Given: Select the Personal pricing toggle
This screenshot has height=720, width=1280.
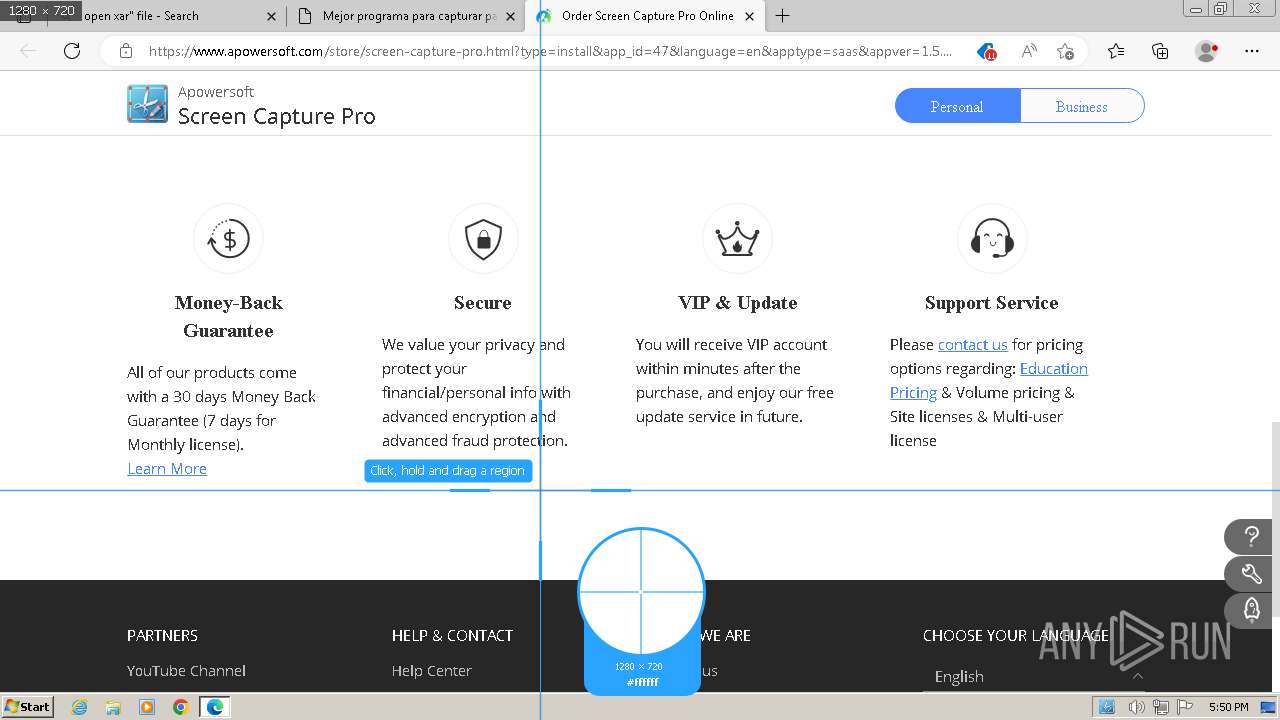Looking at the screenshot, I should [x=957, y=106].
